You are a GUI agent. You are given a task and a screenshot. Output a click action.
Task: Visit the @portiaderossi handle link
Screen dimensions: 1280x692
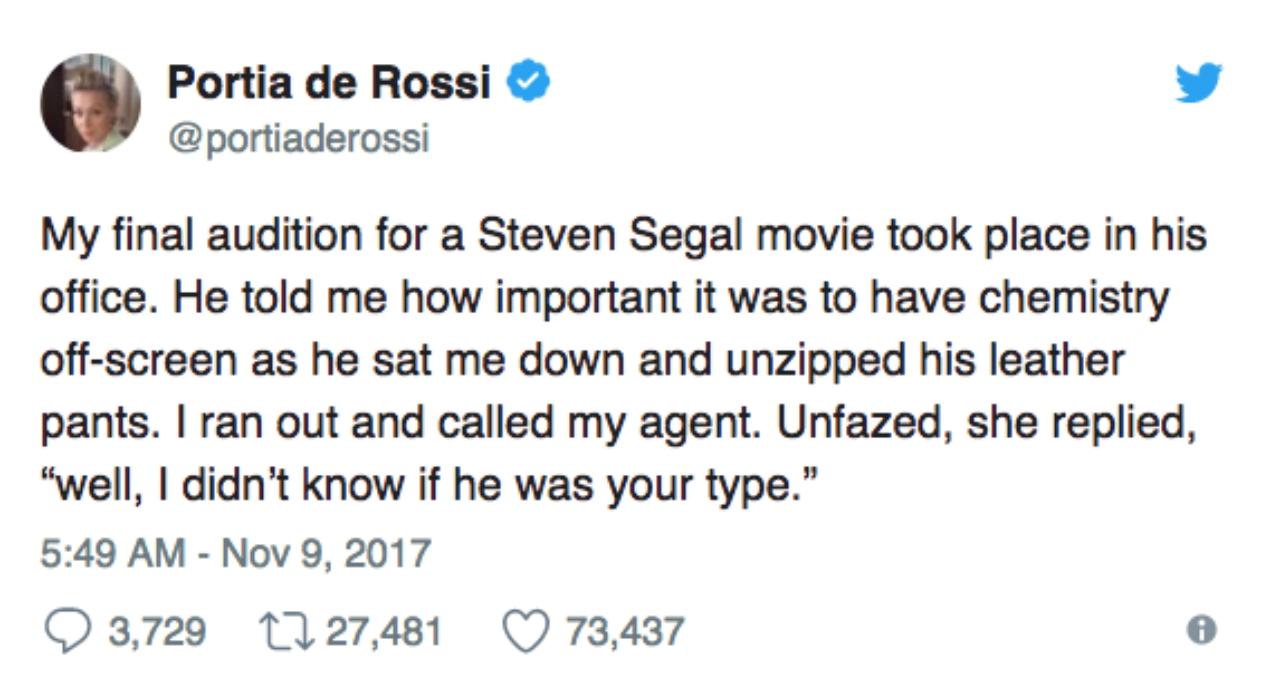(297, 138)
